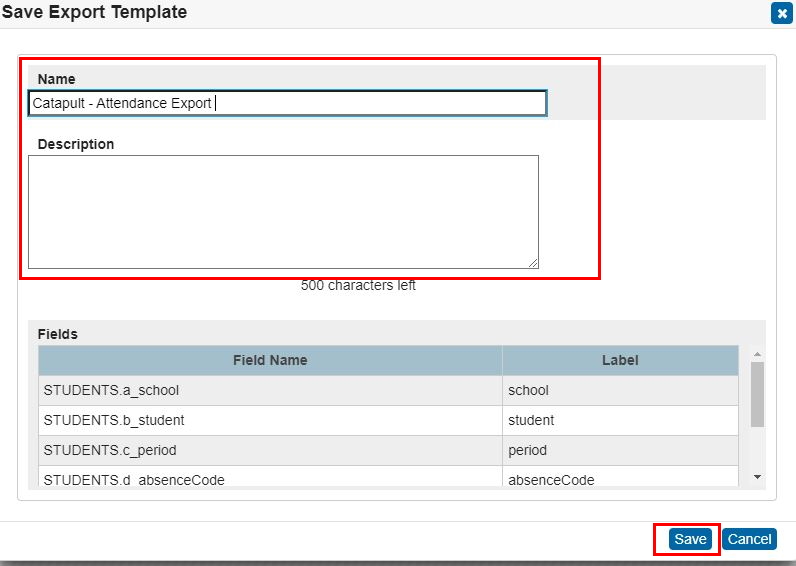Click the Fields list scroll up arrow
Image resolution: width=796 pixels, height=566 pixels.
click(x=757, y=354)
